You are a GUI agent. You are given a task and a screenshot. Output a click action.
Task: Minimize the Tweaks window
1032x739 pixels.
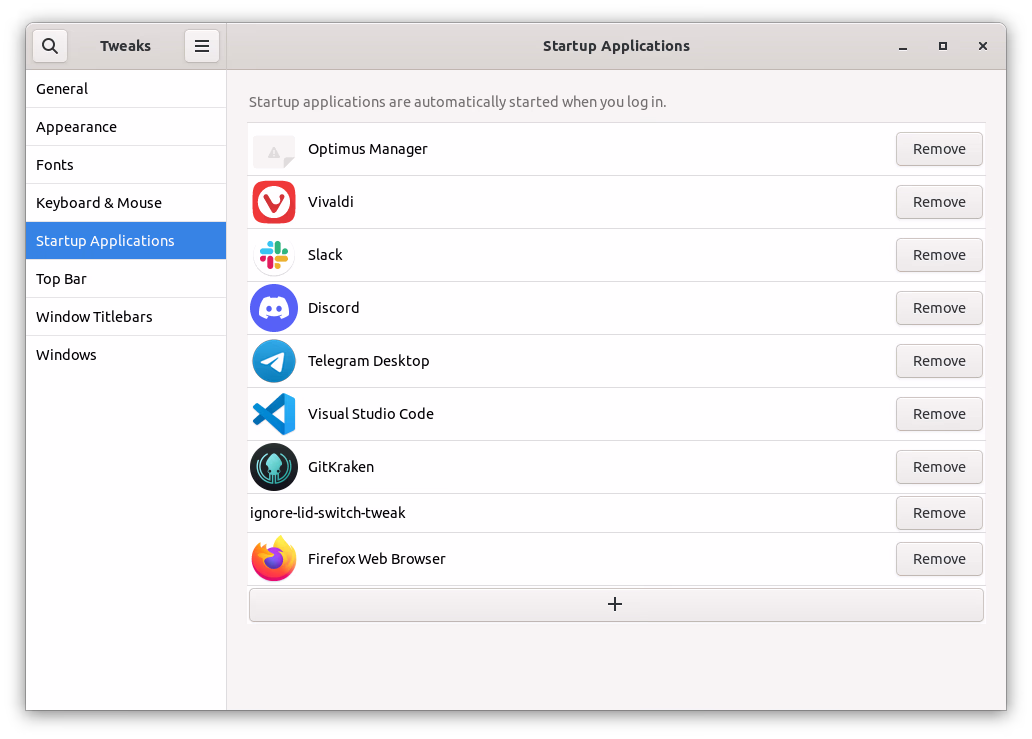click(903, 46)
